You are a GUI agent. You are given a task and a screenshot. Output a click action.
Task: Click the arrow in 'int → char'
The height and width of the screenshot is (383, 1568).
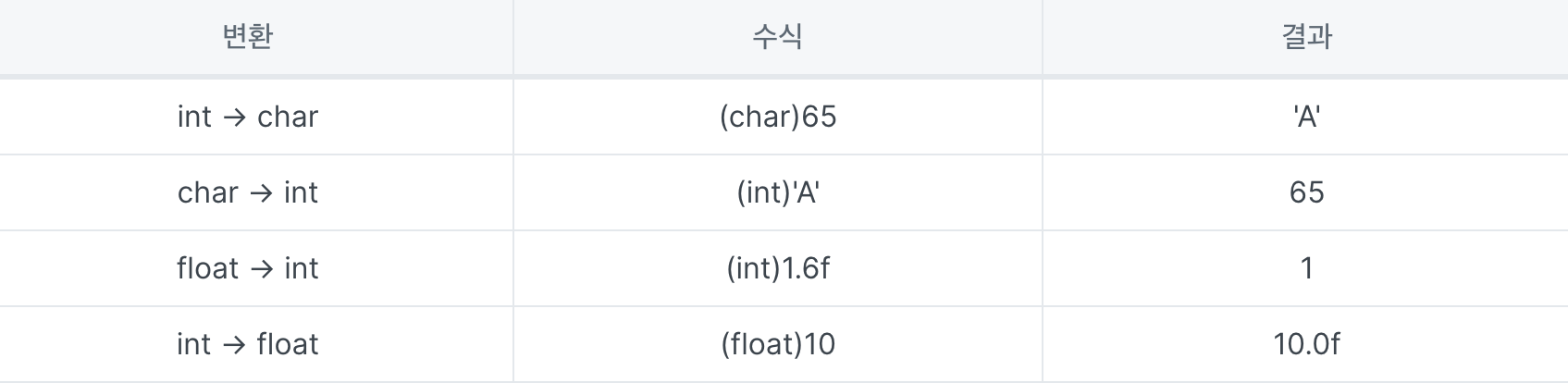(x=234, y=117)
